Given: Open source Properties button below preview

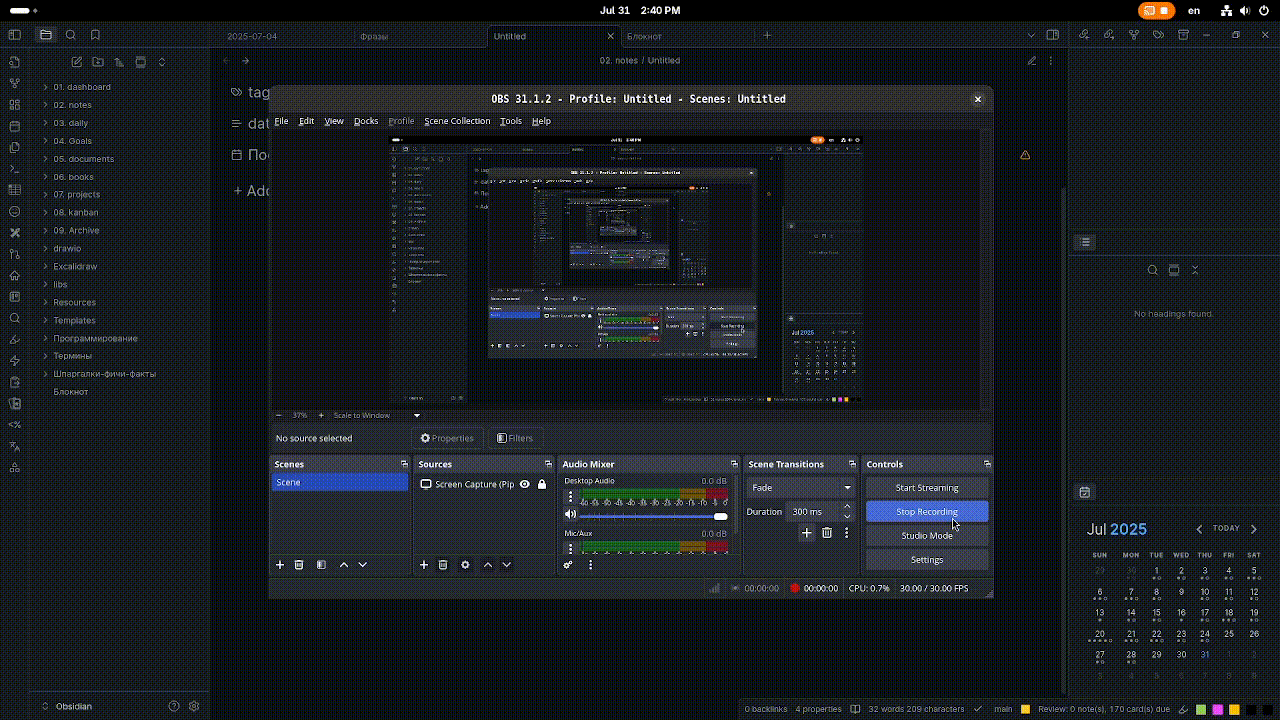Looking at the screenshot, I should 447,438.
